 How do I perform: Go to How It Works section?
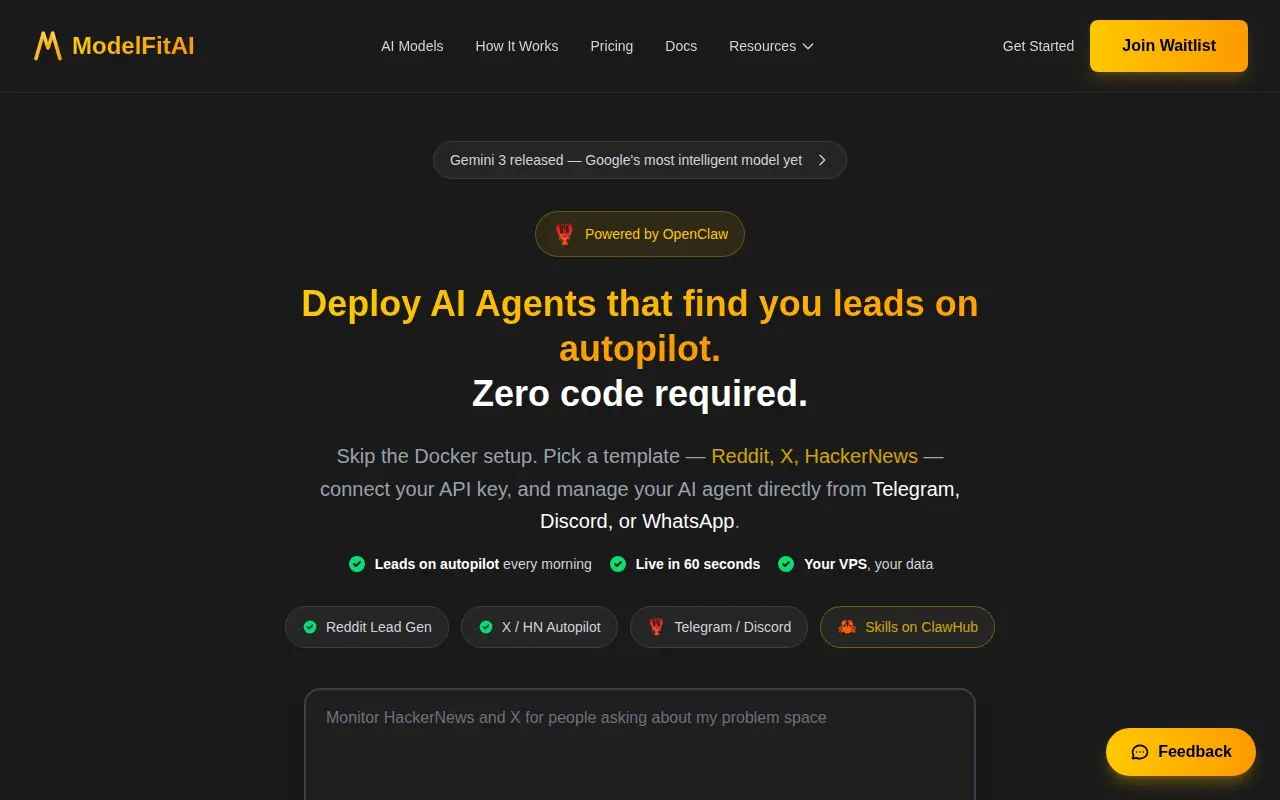point(517,46)
